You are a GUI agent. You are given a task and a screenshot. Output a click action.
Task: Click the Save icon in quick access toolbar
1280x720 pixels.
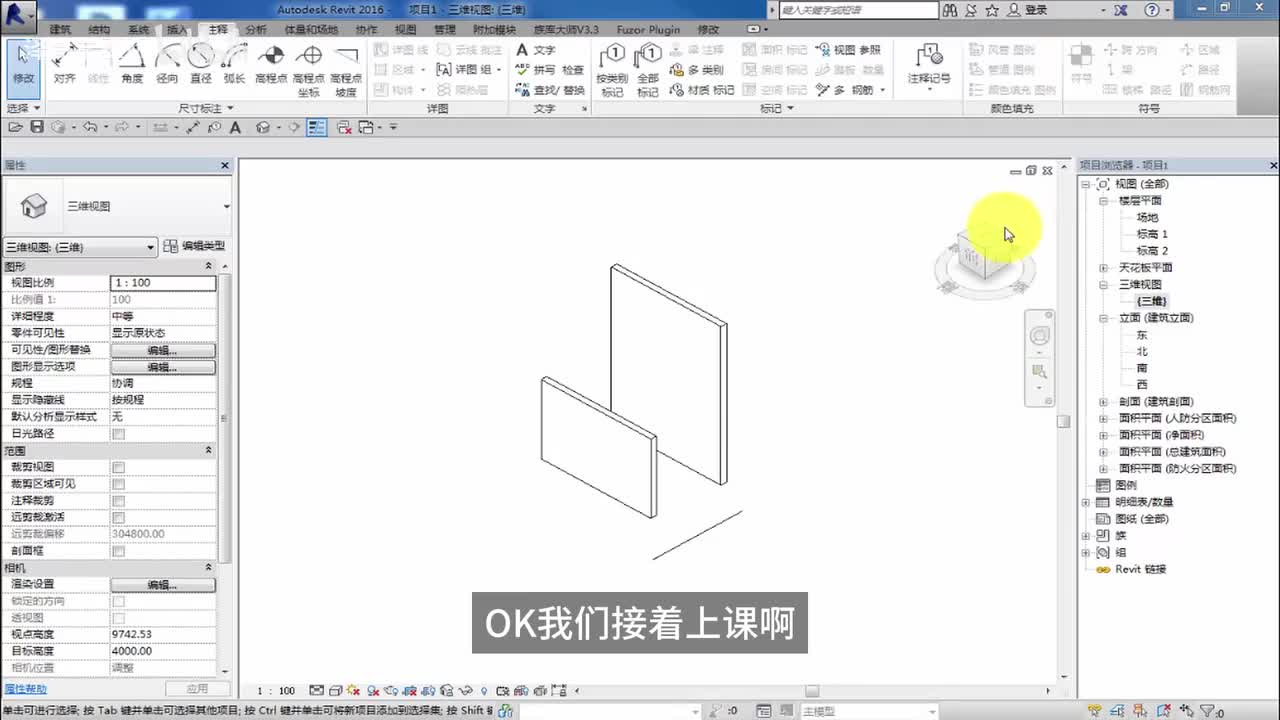point(37,127)
